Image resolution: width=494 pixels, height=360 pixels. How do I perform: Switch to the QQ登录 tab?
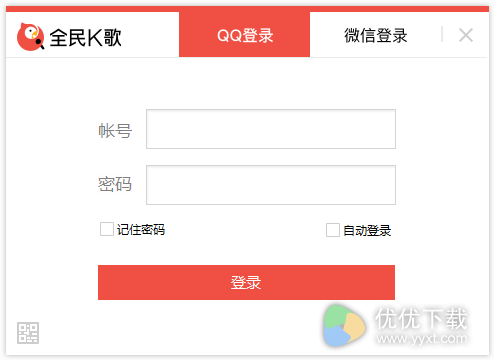pos(245,35)
